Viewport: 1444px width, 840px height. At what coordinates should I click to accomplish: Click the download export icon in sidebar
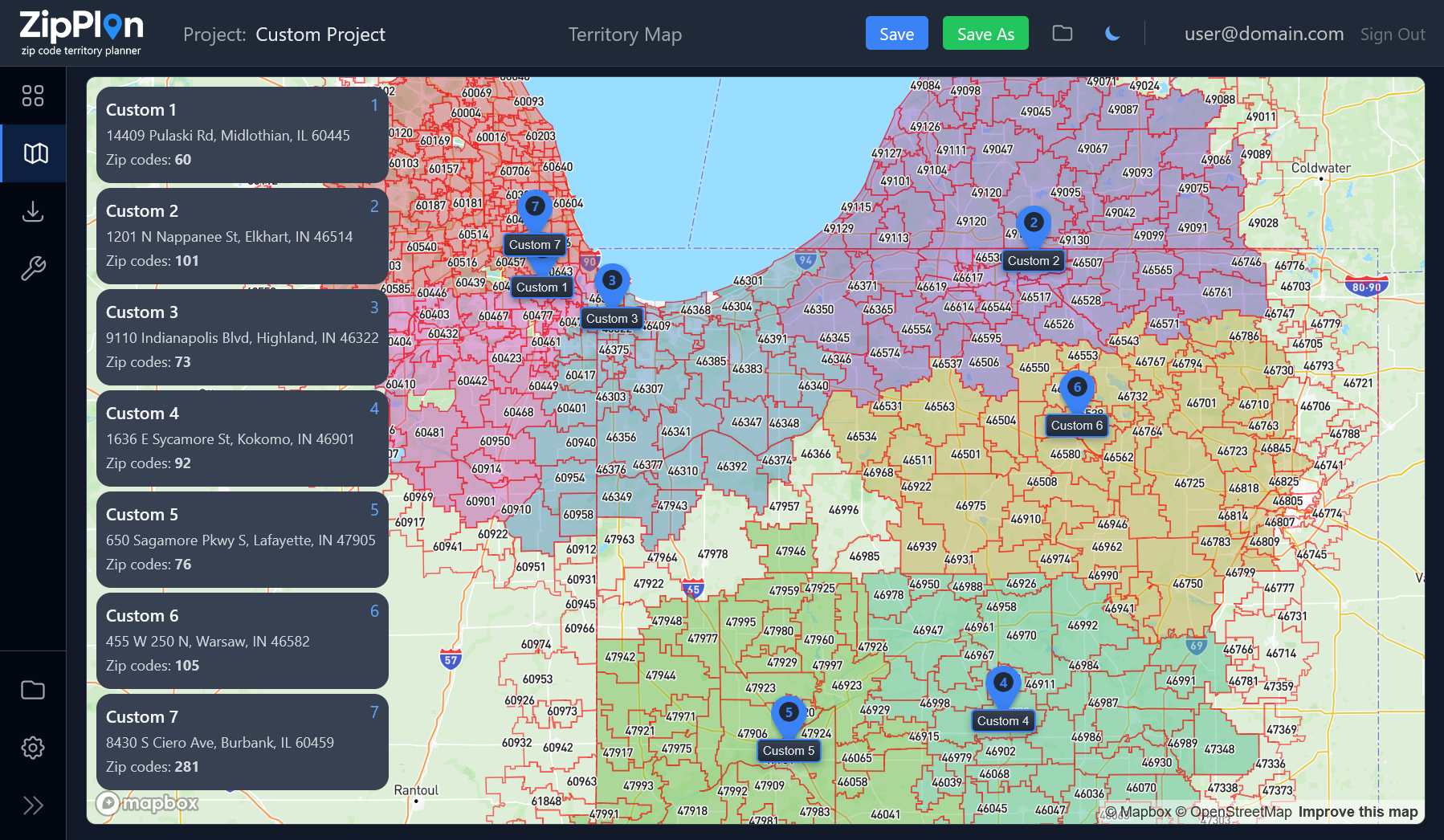[x=33, y=211]
